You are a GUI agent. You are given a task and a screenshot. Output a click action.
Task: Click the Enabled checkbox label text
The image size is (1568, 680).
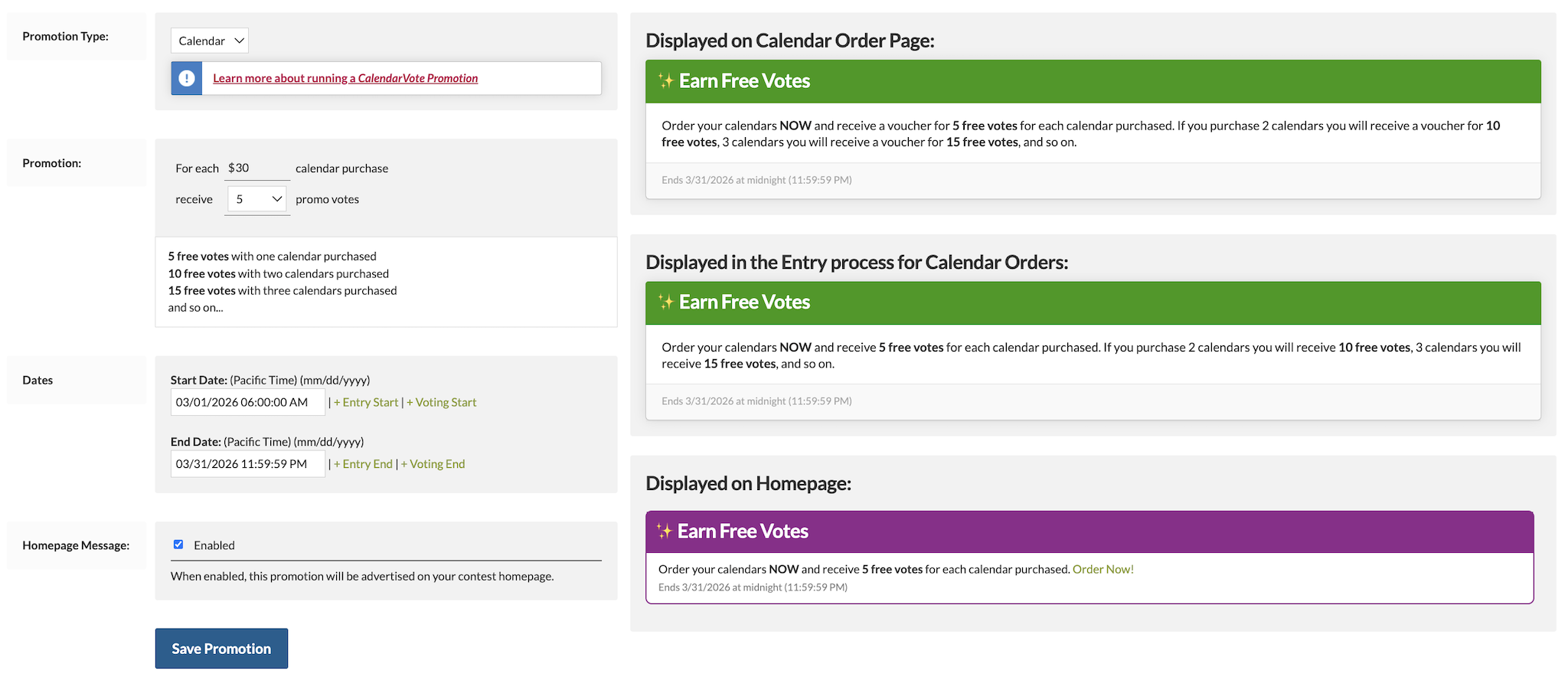[214, 545]
